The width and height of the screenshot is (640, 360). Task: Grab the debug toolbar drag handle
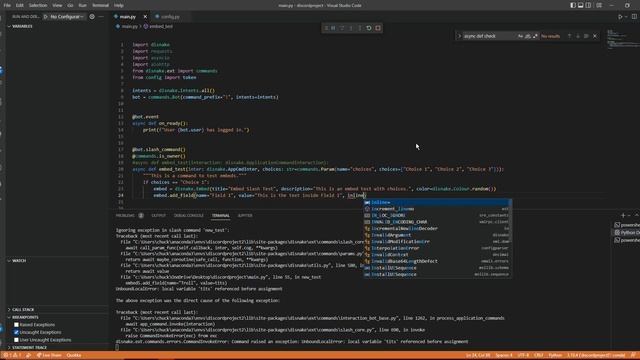[326, 28]
